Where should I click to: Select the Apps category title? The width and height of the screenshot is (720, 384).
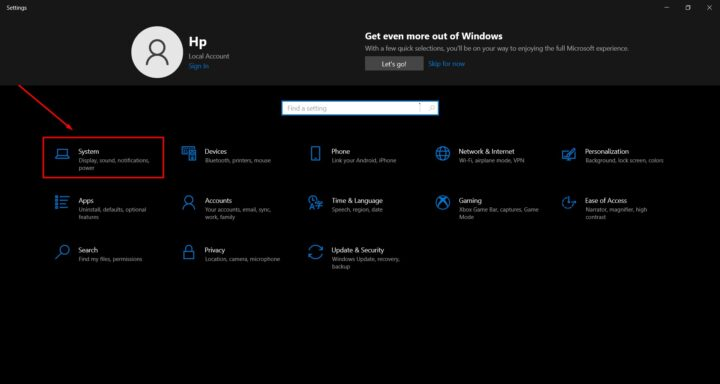(x=86, y=200)
